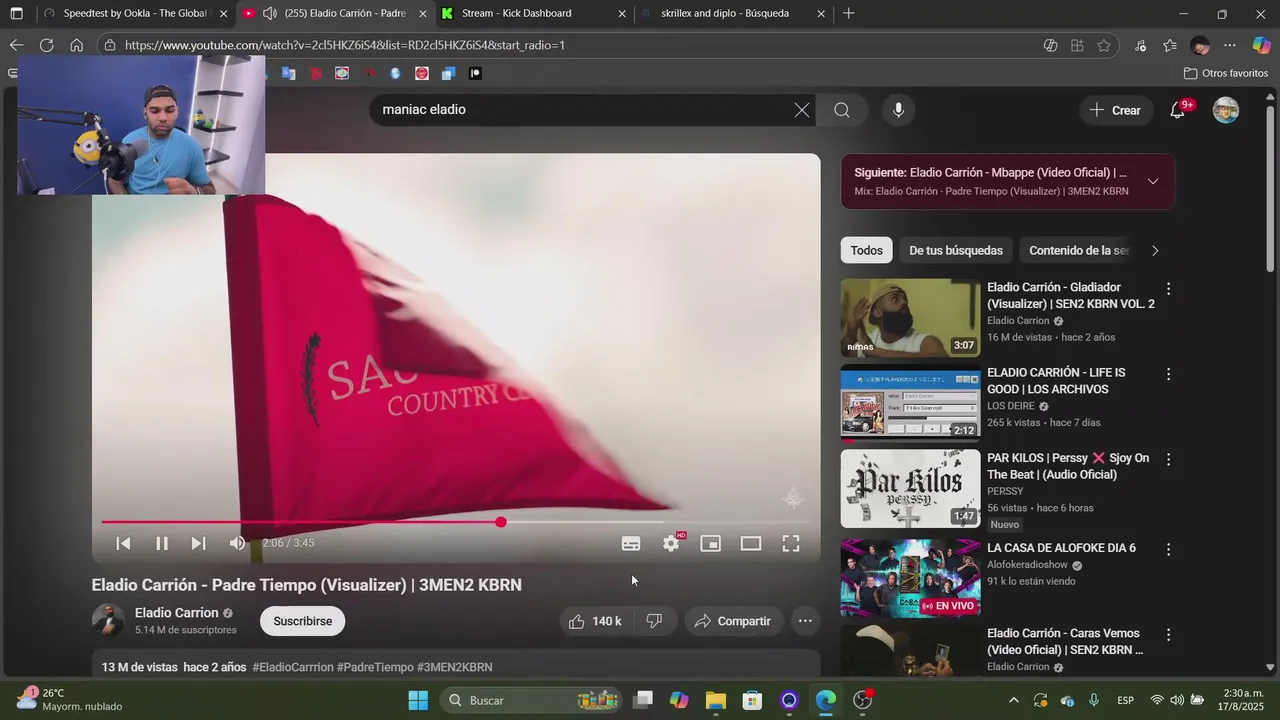This screenshot has width=1280, height=720.
Task: Enter fullscreen in the video player
Action: [790, 543]
